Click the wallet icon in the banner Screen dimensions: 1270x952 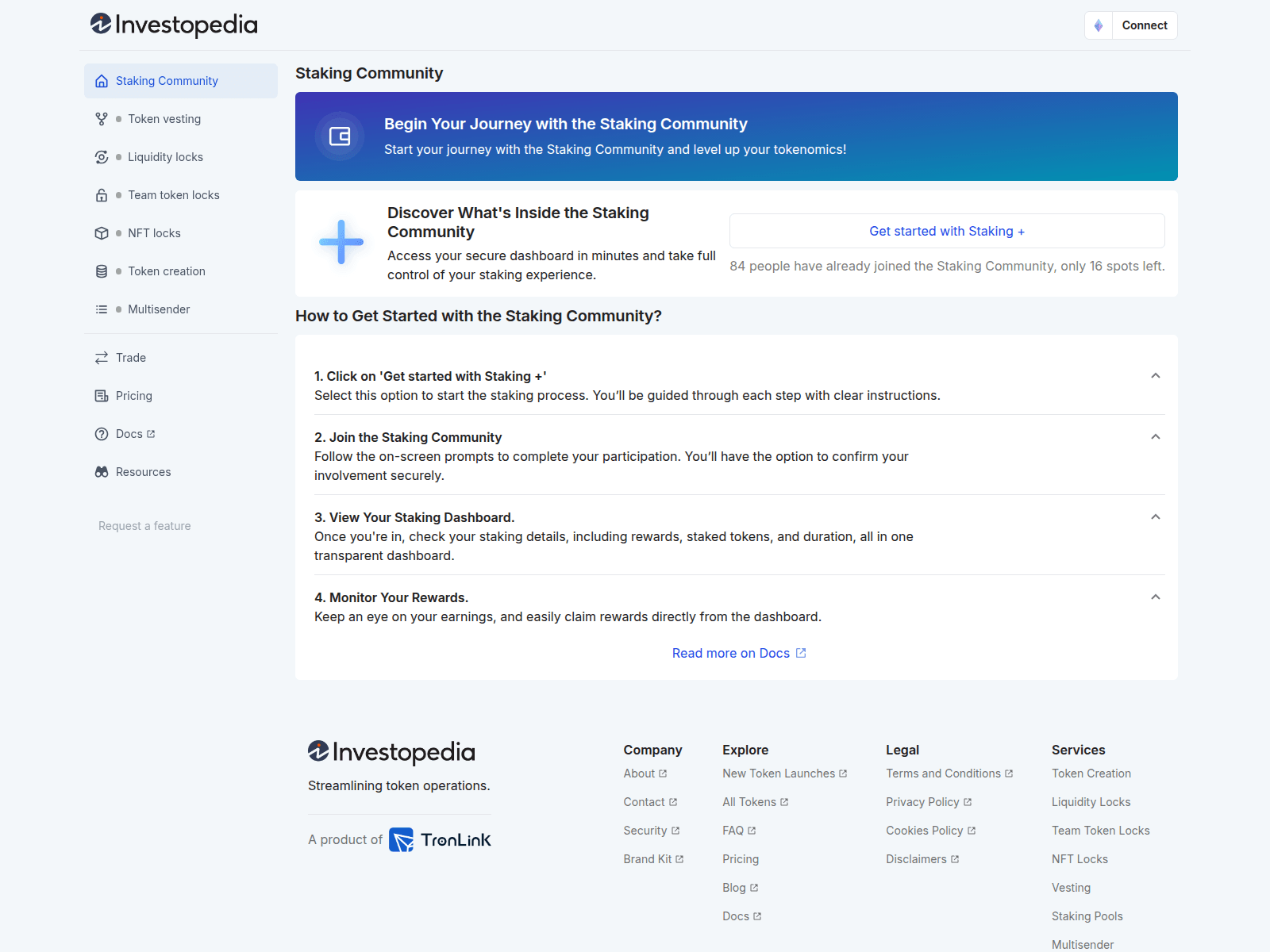pos(340,136)
